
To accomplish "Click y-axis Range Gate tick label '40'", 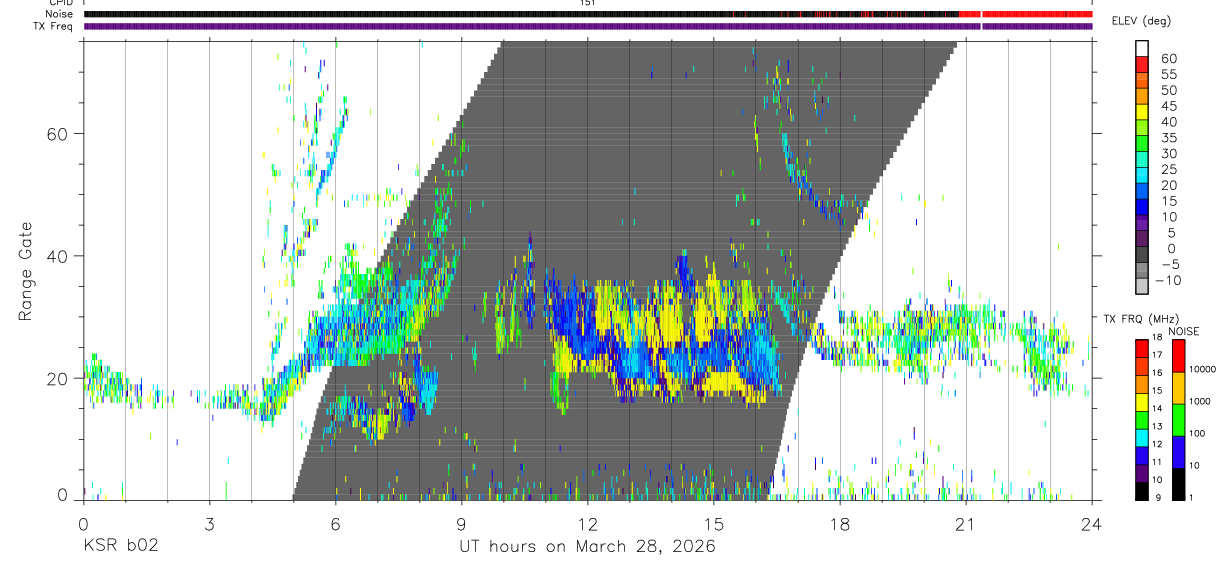I will 59,256.
